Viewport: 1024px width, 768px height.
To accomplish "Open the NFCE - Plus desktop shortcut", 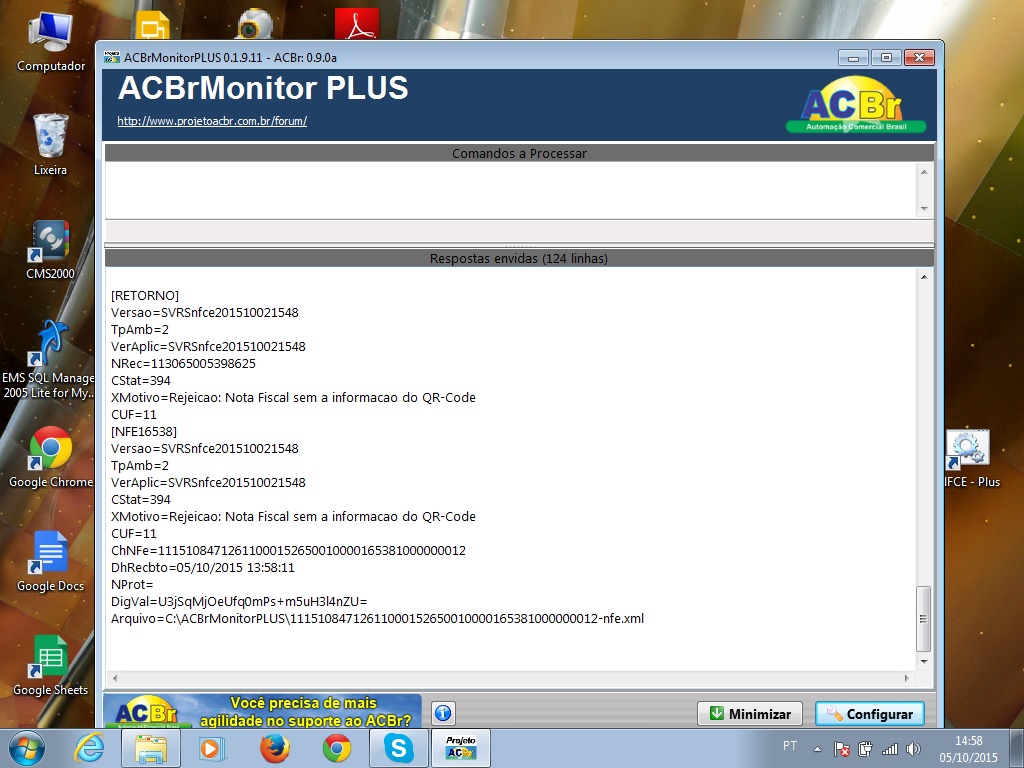I will point(972,458).
